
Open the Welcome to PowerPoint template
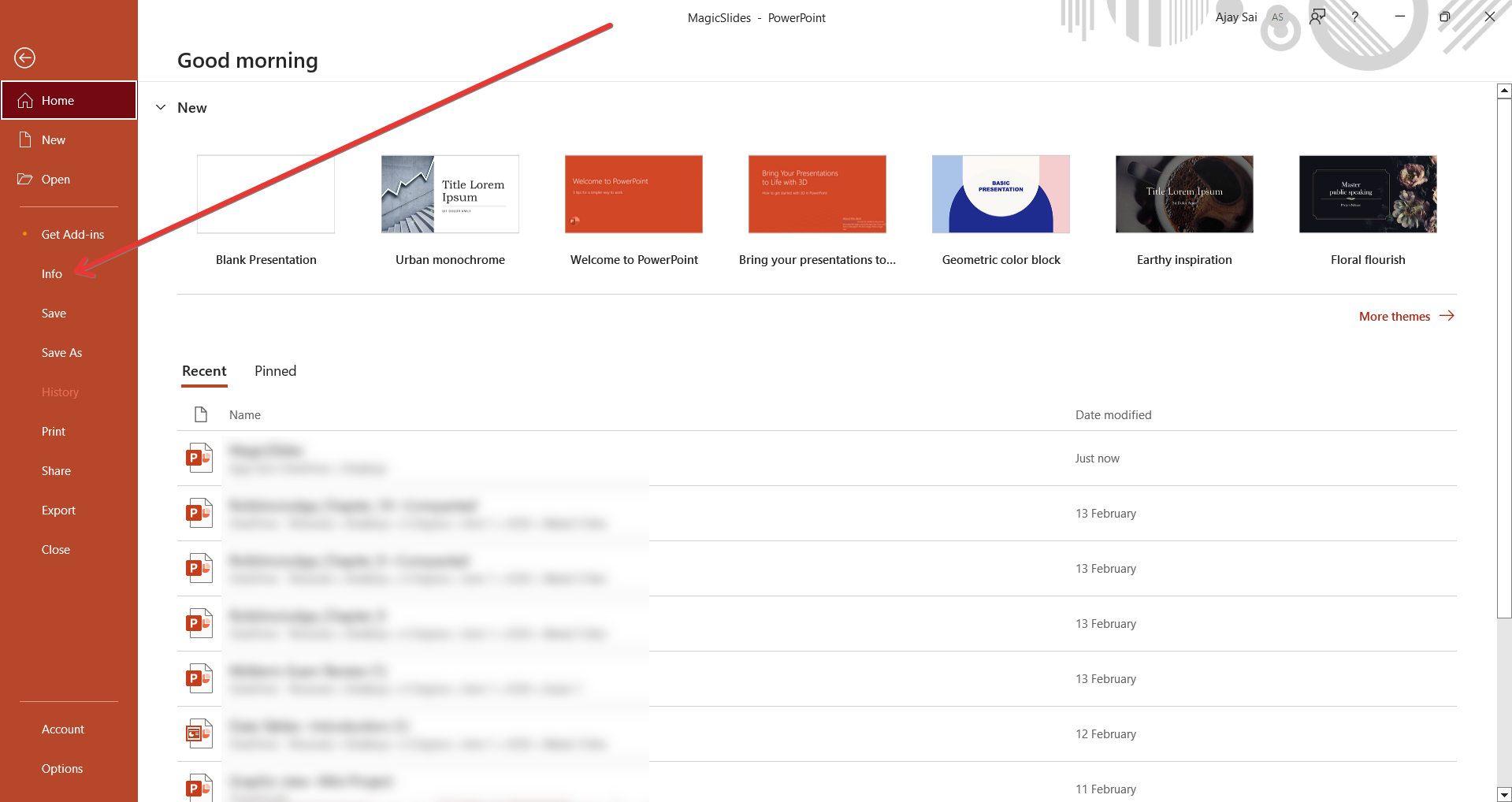coord(633,210)
